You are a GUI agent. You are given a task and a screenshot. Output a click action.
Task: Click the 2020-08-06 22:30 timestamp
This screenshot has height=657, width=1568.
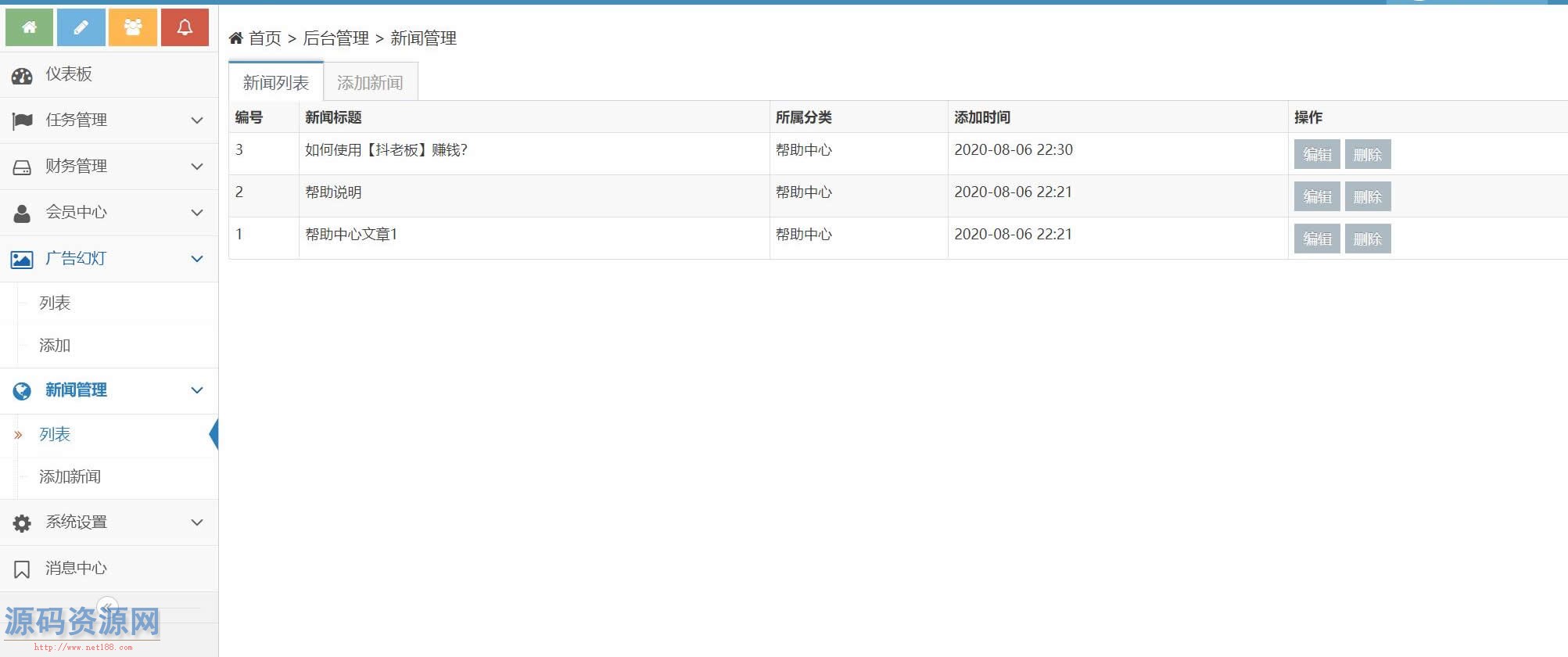(1014, 149)
